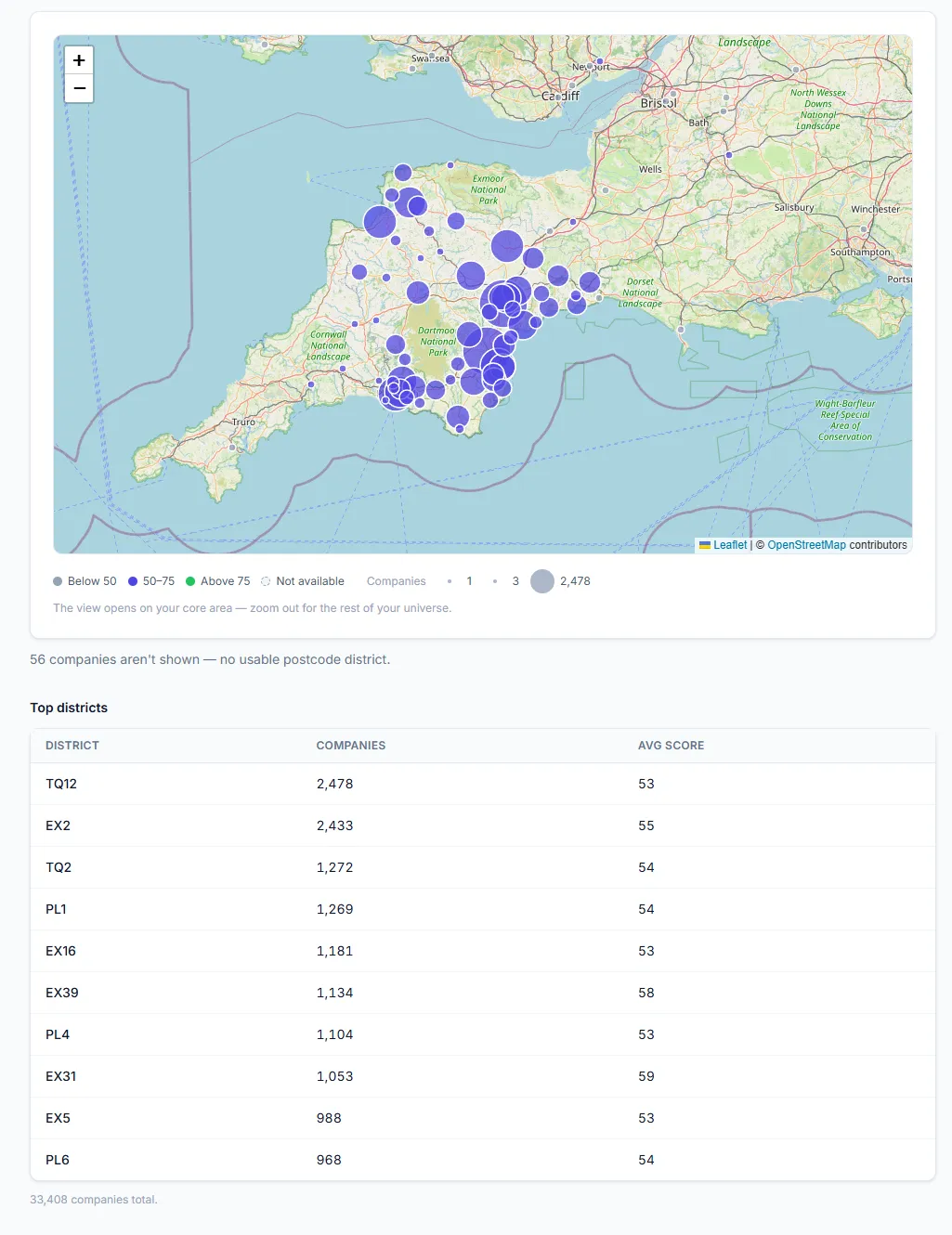Select the EX16 district cell

tap(60, 951)
